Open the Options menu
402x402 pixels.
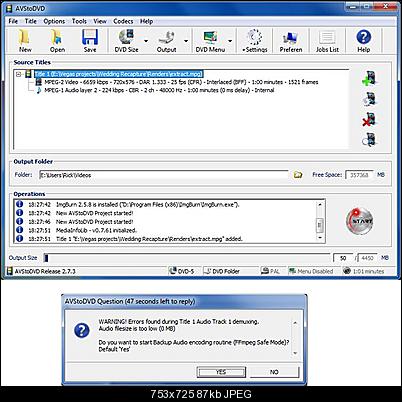(x=54, y=21)
